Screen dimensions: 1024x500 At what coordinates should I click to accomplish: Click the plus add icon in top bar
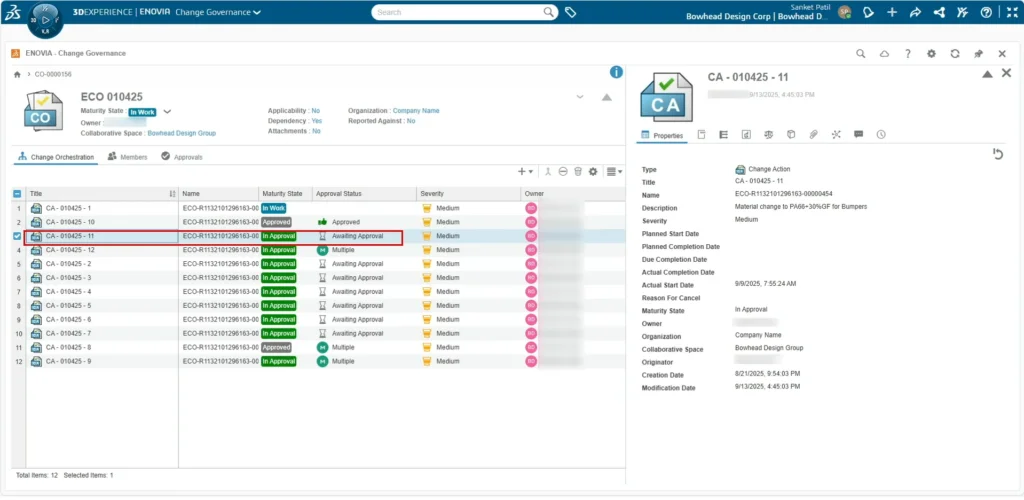point(892,12)
